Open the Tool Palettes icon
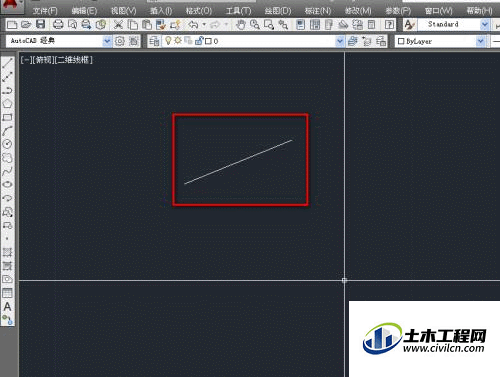 click(329, 24)
